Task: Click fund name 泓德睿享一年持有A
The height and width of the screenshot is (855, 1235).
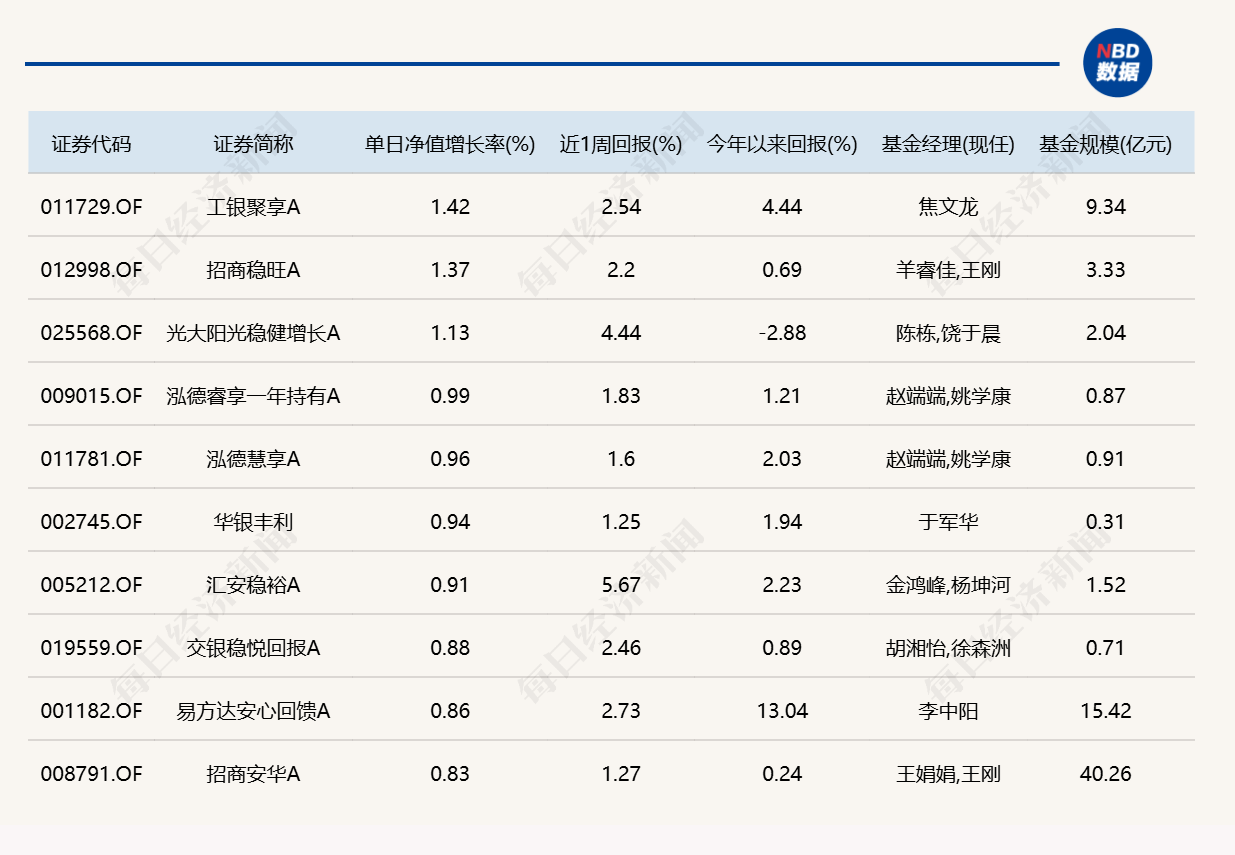Action: tap(253, 396)
